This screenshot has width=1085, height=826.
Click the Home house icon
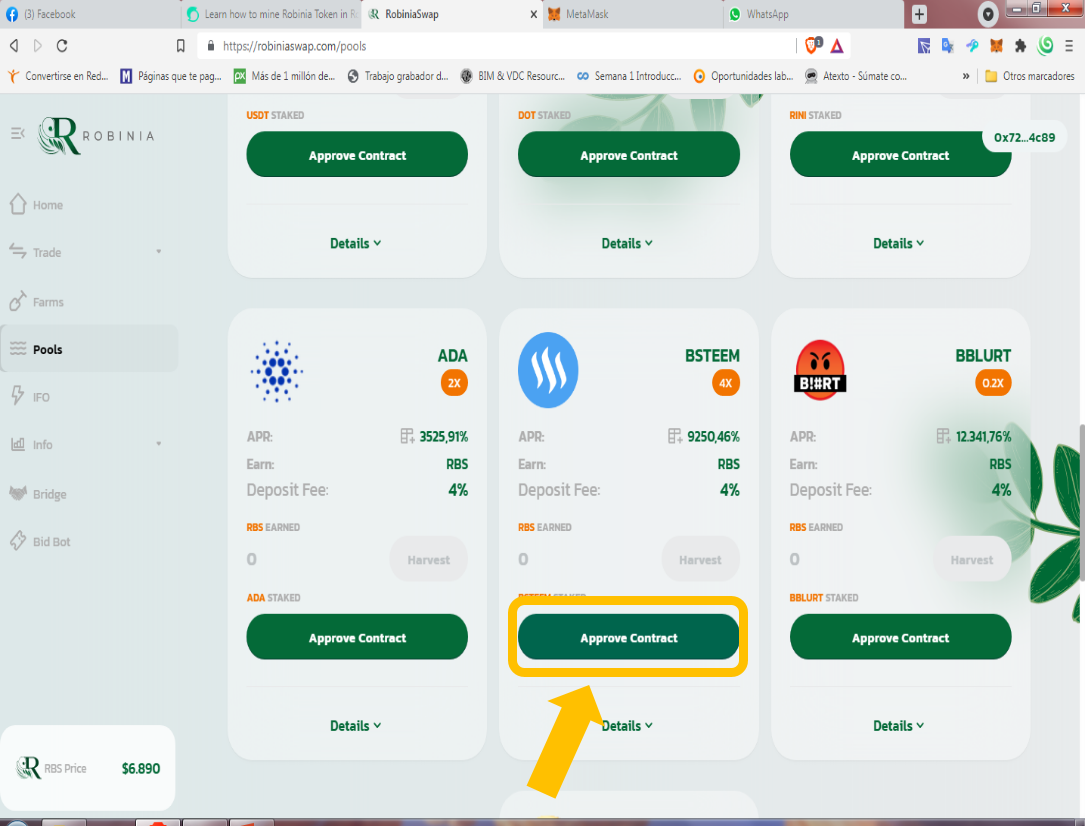(x=18, y=204)
